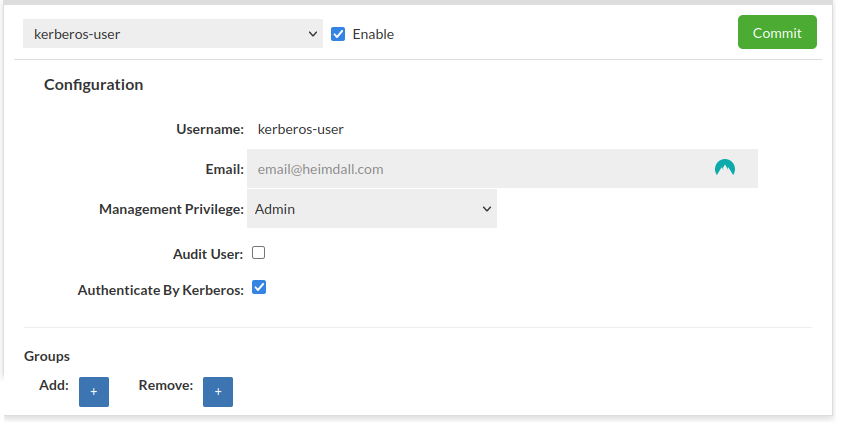
Task: Click the Authenticate By Kerberos label
Action: 160,291
